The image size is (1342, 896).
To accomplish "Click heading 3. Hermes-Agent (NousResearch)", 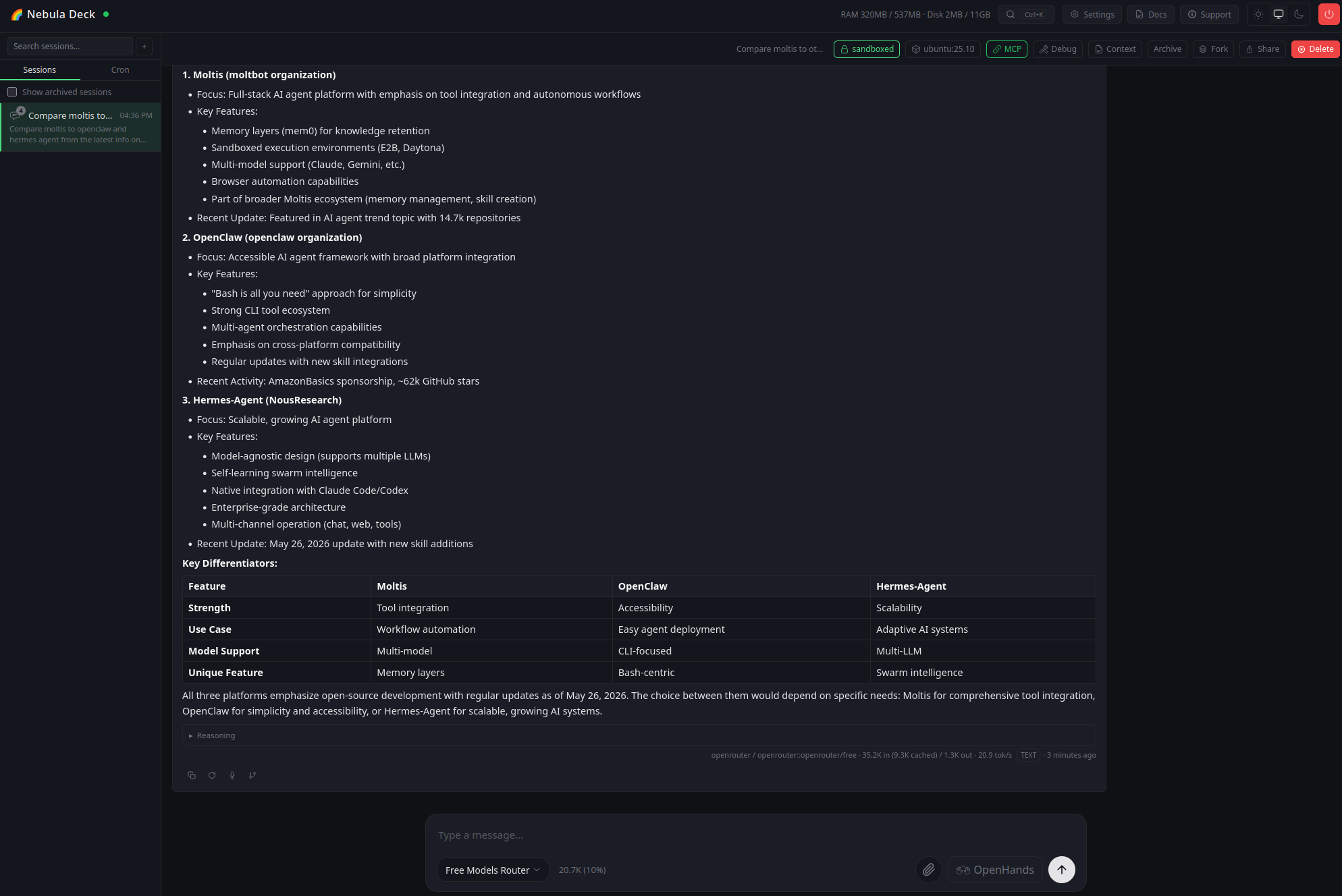I will pyautogui.click(x=262, y=400).
